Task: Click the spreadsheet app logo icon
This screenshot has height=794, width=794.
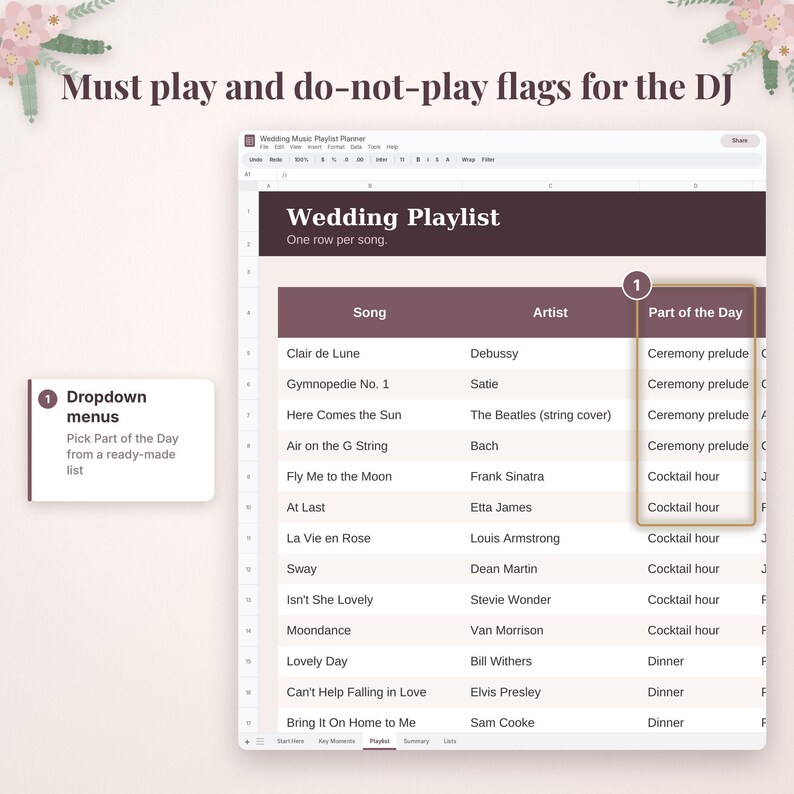Action: tap(249, 140)
